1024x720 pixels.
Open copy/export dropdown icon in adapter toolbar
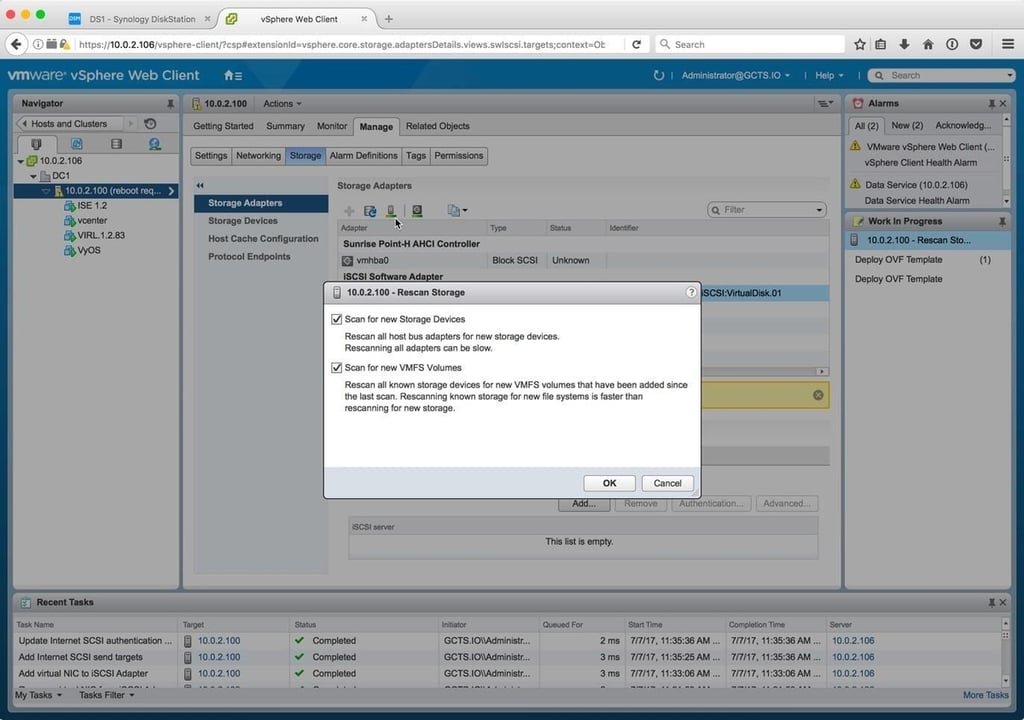click(x=457, y=210)
